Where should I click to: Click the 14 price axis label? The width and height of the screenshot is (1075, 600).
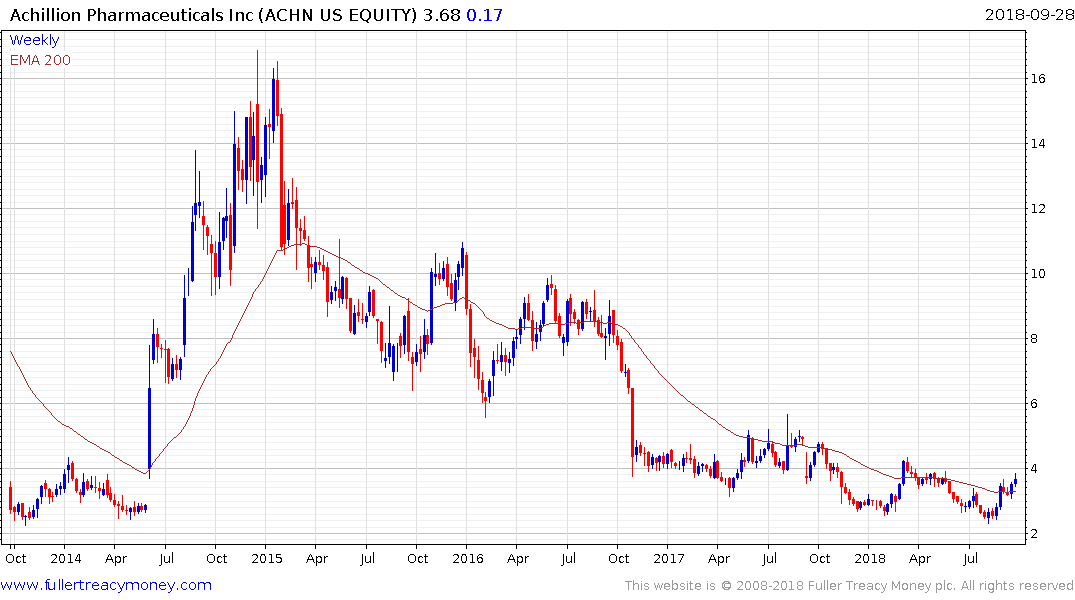point(1038,144)
